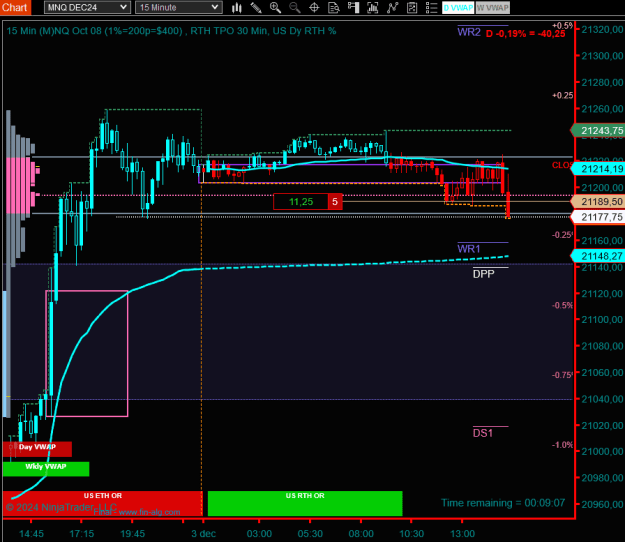Image resolution: width=625 pixels, height=542 pixels.
Task: Click the US RTH OR green bar
Action: coord(305,503)
